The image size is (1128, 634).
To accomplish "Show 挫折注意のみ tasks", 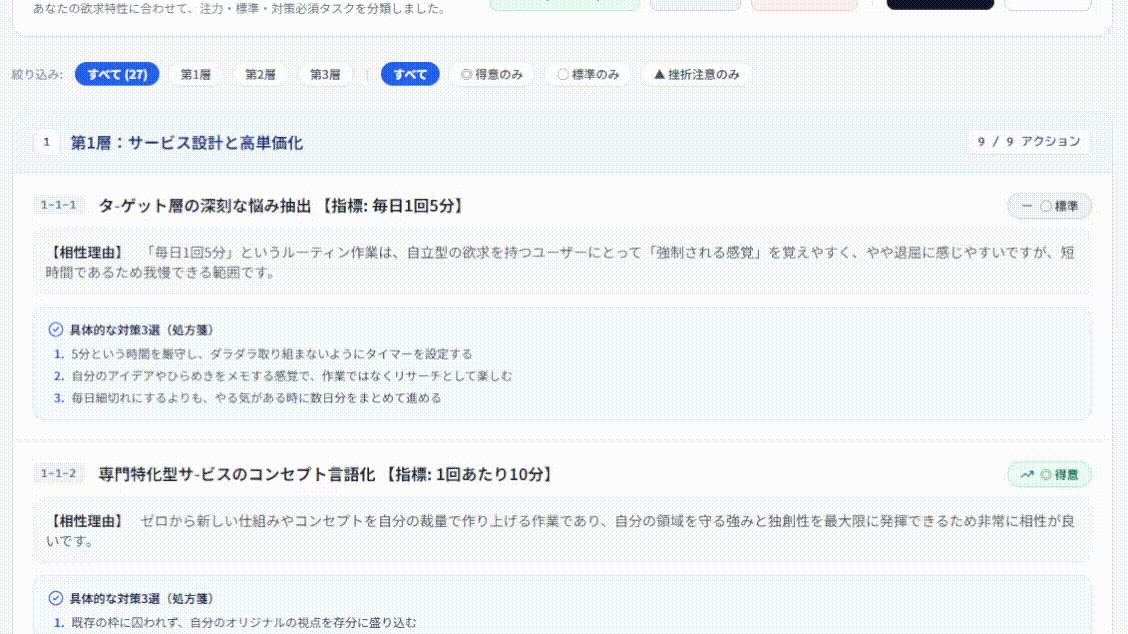I will pos(696,74).
